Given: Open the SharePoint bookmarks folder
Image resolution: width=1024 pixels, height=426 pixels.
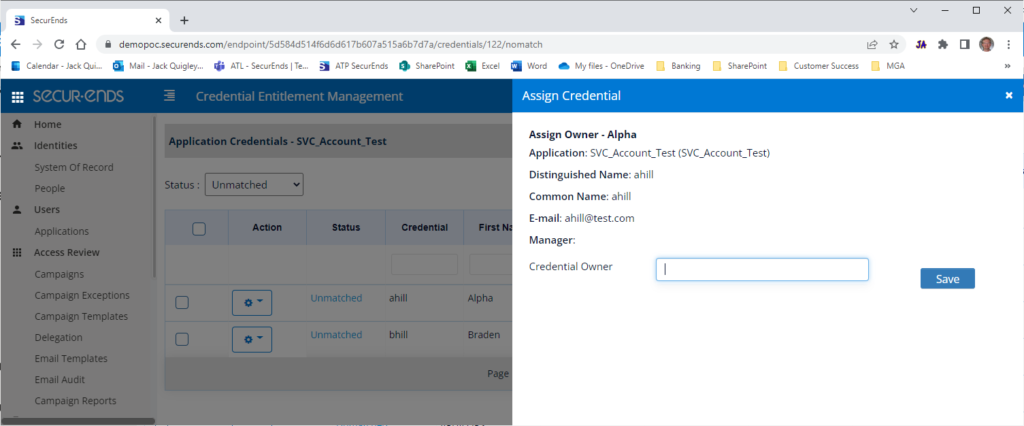Looking at the screenshot, I should (739, 65).
